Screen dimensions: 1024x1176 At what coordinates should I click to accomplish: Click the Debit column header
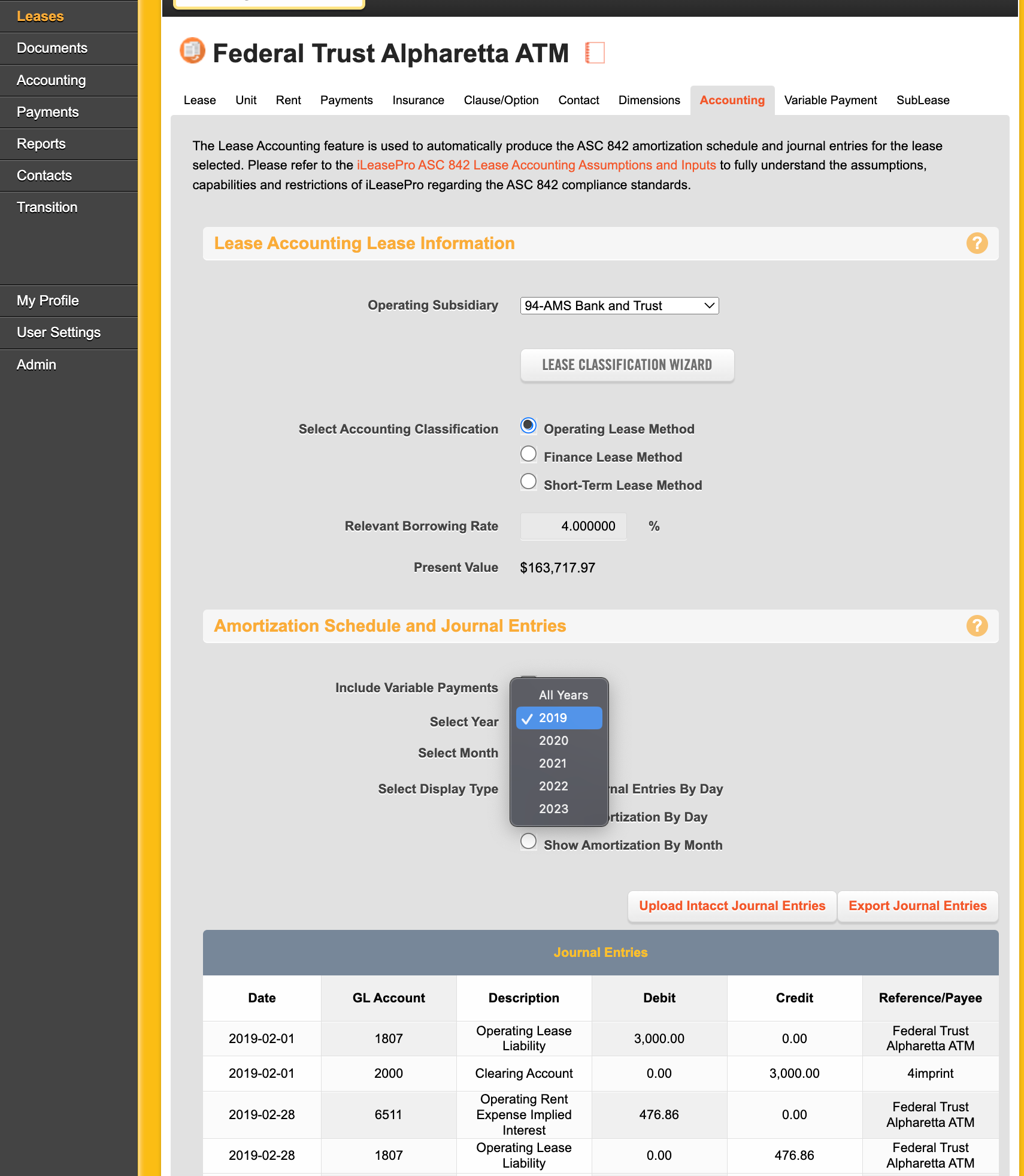tap(659, 998)
